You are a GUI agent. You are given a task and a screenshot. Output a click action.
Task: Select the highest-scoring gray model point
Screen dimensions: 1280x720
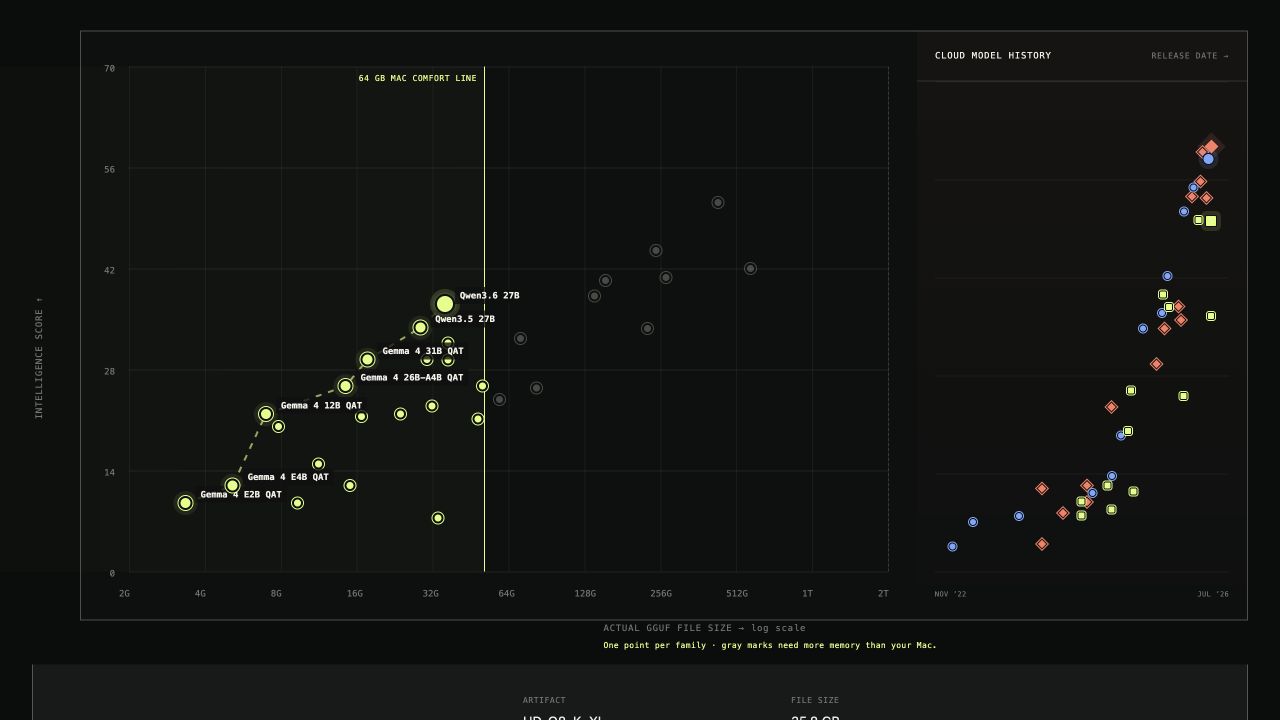coord(718,203)
